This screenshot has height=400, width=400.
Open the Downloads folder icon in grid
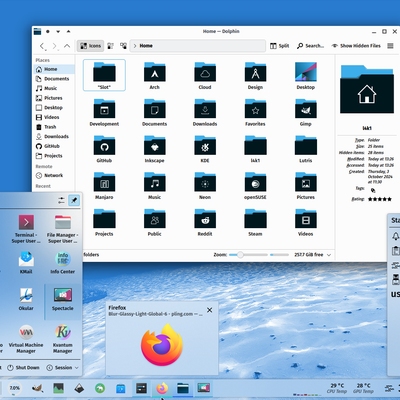tap(205, 112)
